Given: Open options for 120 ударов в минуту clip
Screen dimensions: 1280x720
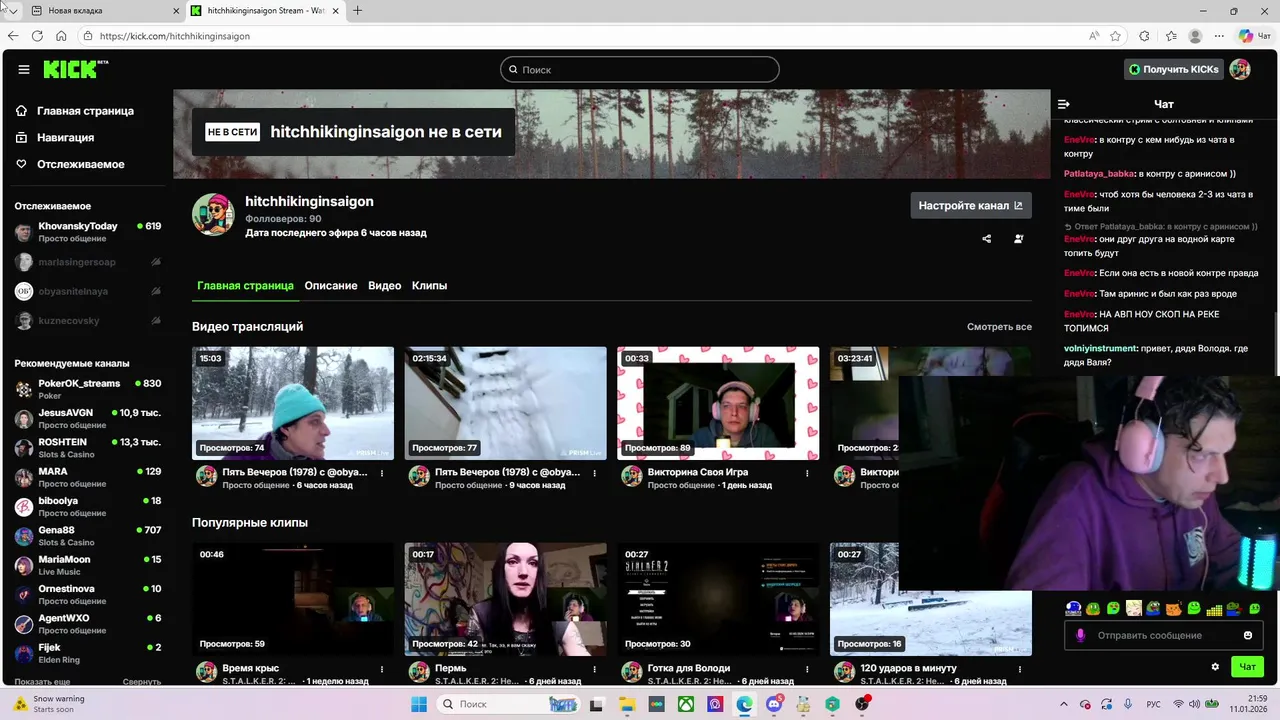Looking at the screenshot, I should coord(1020,669).
